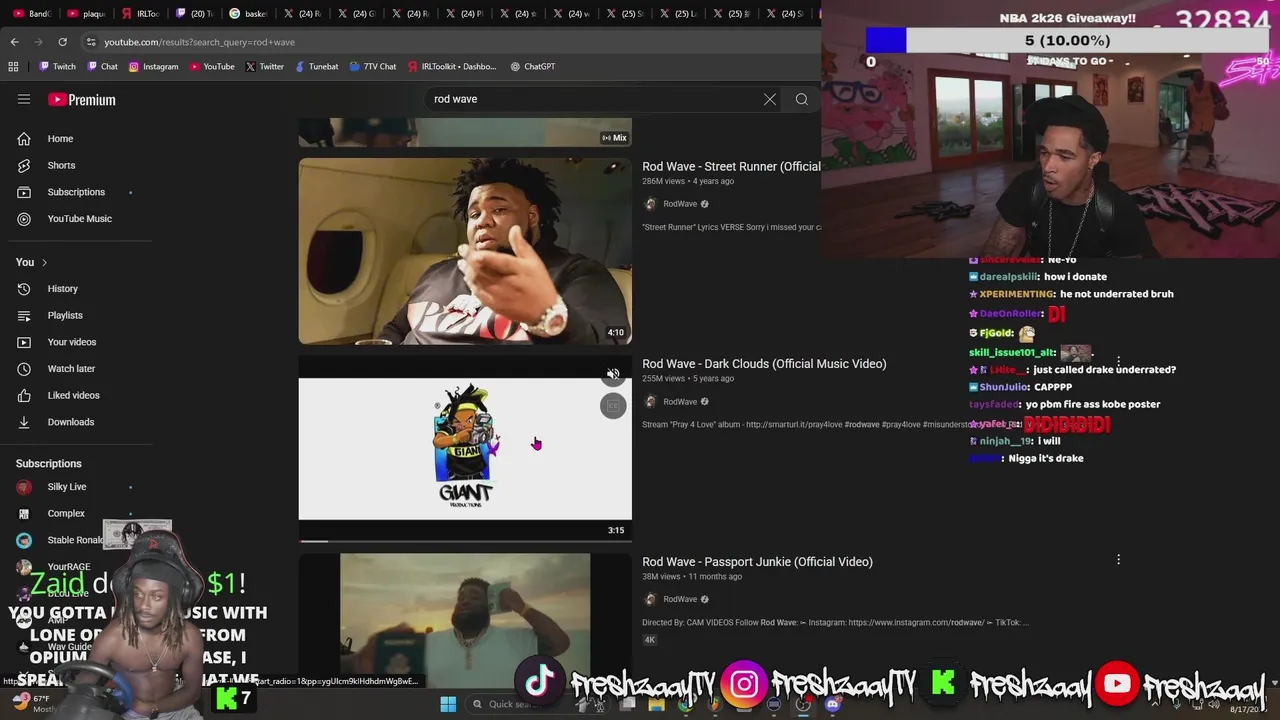Screen dimensions: 1280x720
Task: Open the Windows Start menu
Action: (448, 704)
